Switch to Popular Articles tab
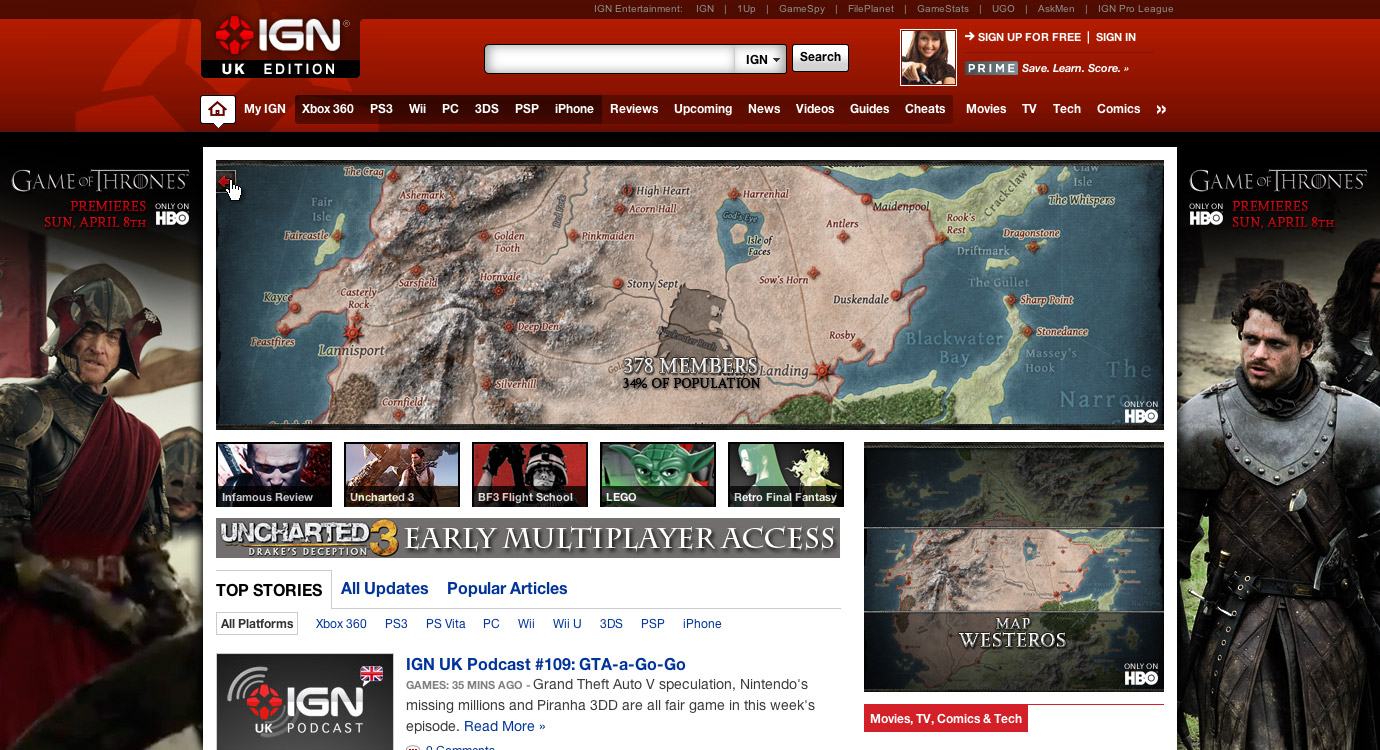The width and height of the screenshot is (1380, 750). [x=507, y=589]
